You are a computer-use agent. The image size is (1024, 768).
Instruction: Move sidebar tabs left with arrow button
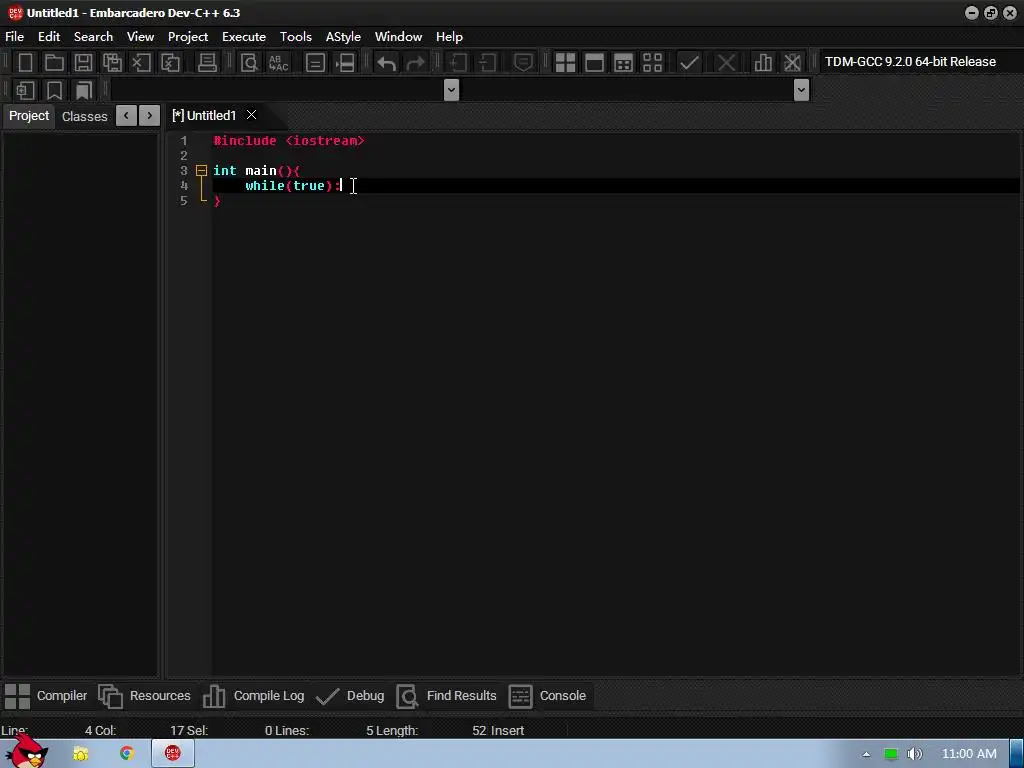(x=126, y=116)
